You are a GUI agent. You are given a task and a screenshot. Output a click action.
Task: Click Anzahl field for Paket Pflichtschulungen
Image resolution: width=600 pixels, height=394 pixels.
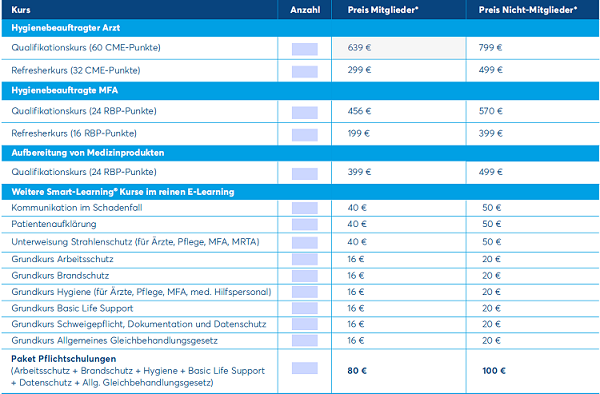click(305, 368)
